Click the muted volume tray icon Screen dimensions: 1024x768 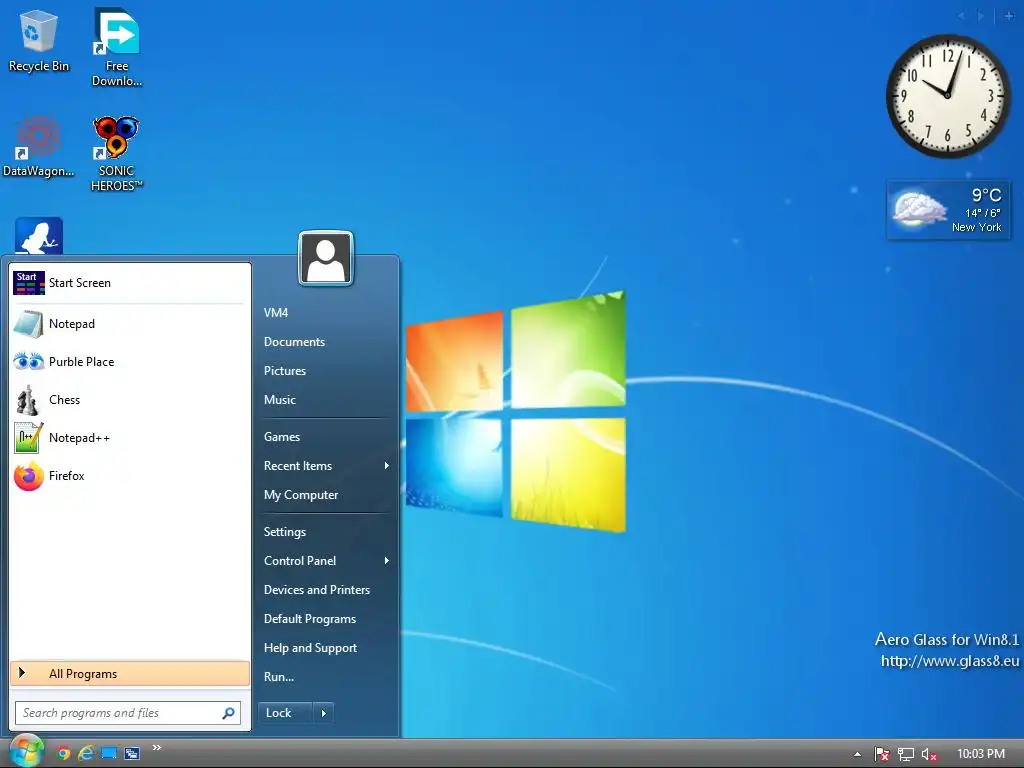tap(929, 754)
